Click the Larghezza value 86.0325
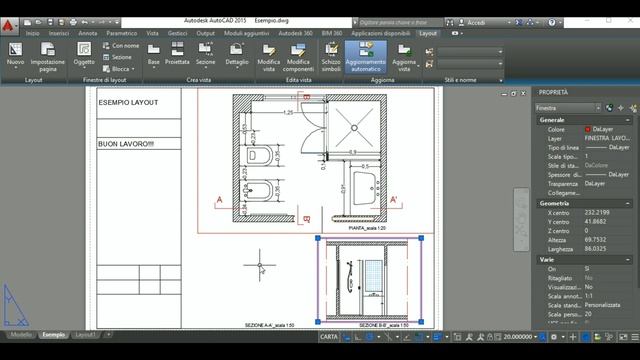The height and width of the screenshot is (360, 640). 596,249
